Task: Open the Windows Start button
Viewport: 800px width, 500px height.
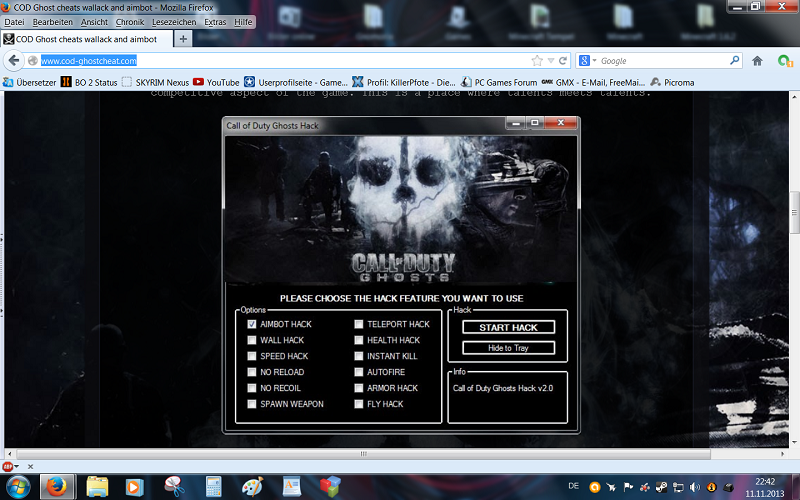Action: (x=17, y=487)
